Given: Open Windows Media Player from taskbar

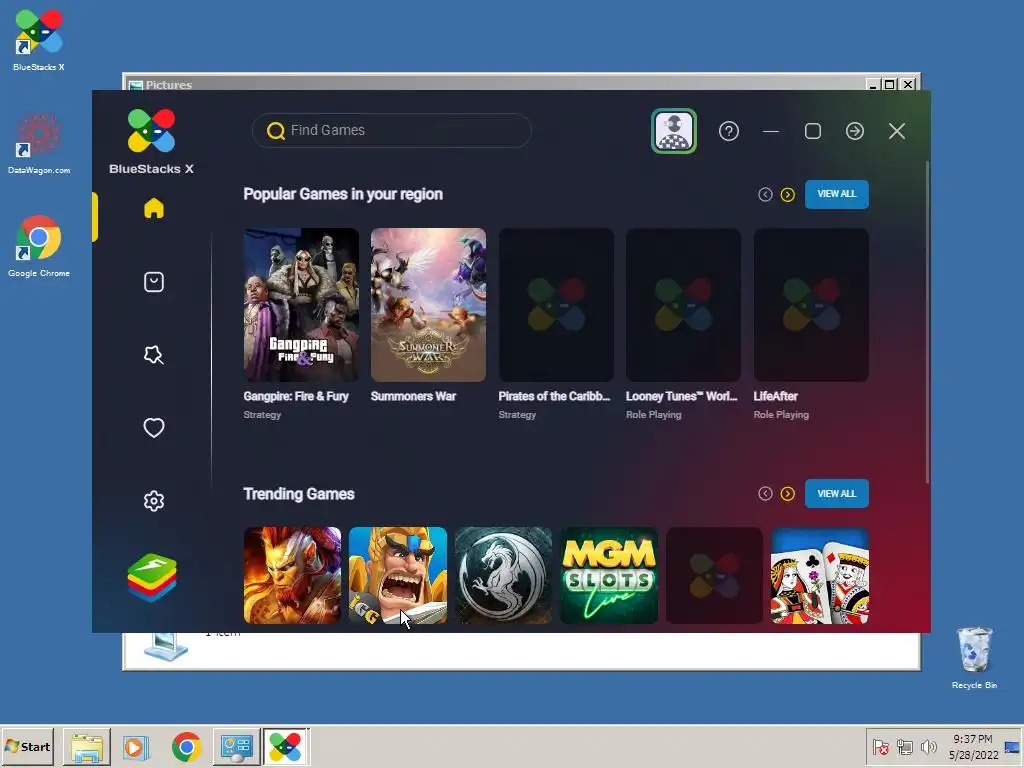Looking at the screenshot, I should pyautogui.click(x=136, y=746).
